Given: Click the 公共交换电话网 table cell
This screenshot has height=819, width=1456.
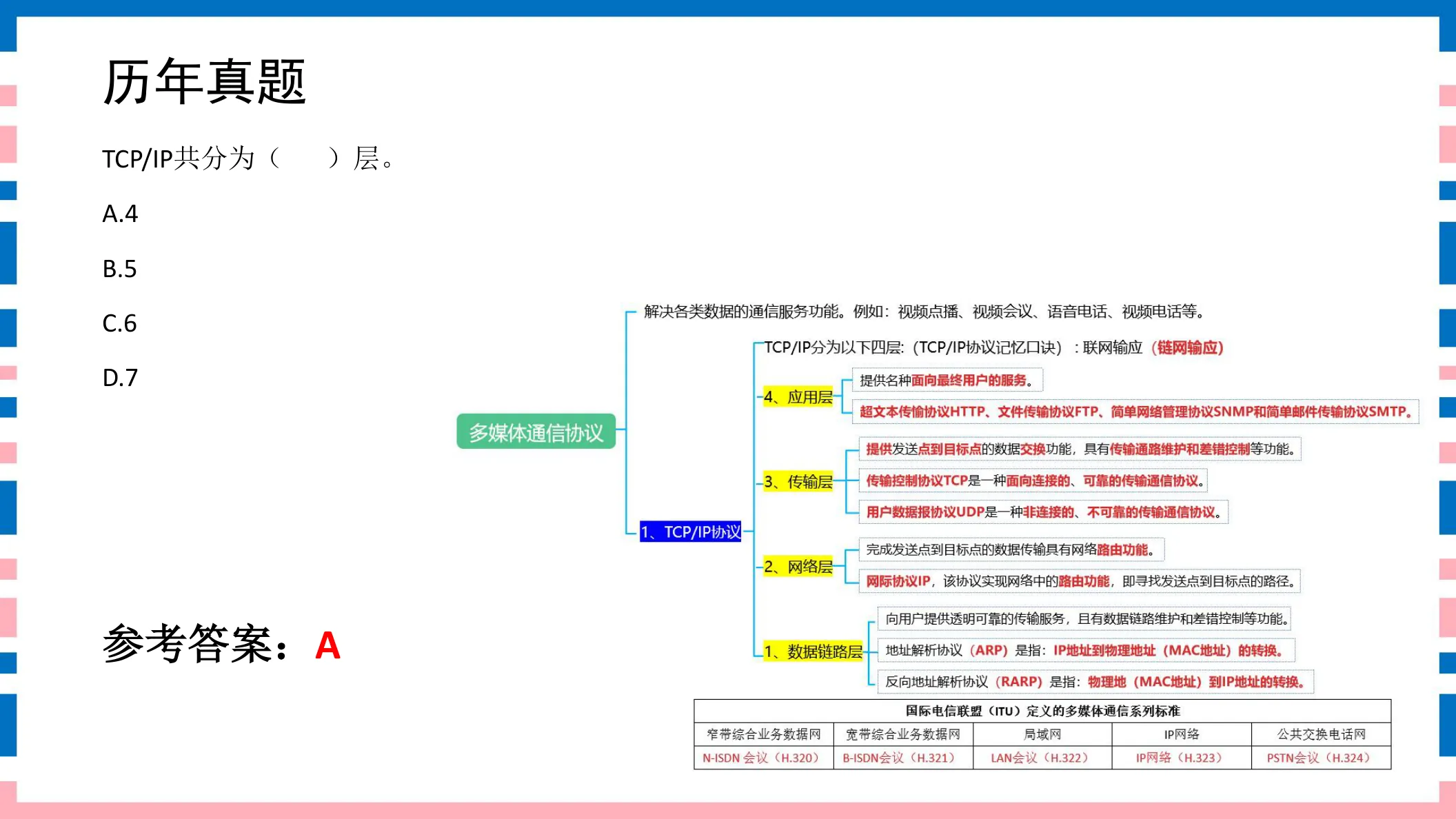Looking at the screenshot, I should tap(1322, 734).
